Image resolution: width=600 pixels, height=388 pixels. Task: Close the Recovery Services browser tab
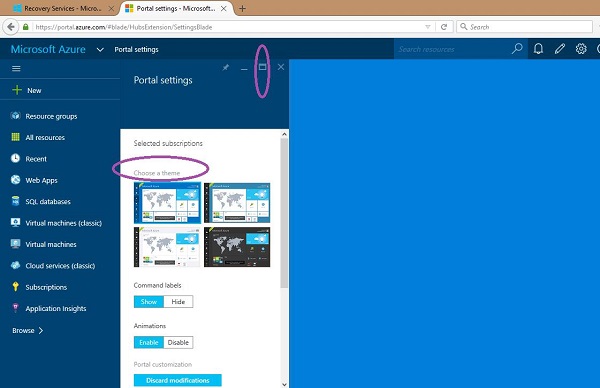[111, 8]
